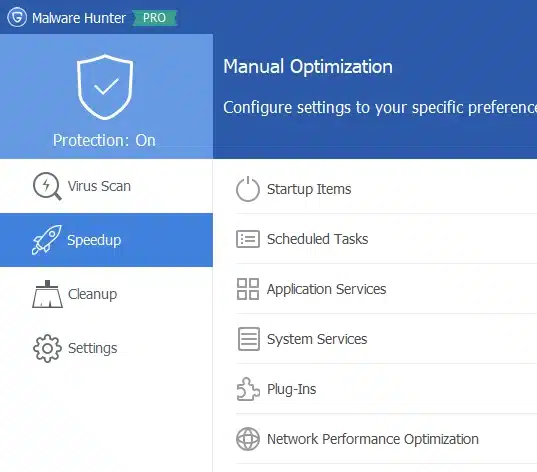The width and height of the screenshot is (537, 472).
Task: Open System Services list
Action: [x=386, y=339]
